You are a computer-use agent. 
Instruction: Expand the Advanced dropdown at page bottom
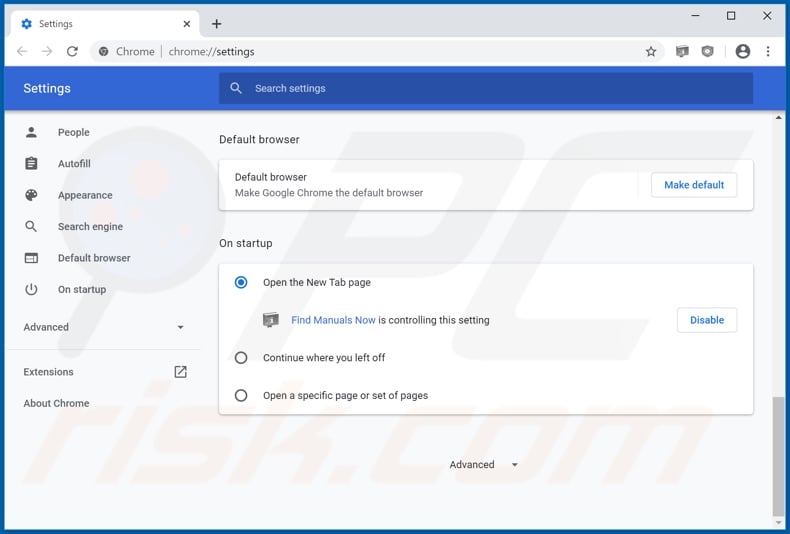tap(484, 464)
